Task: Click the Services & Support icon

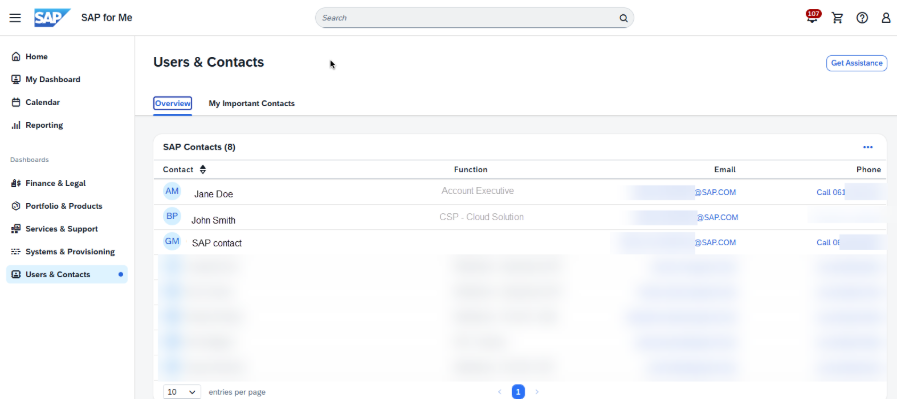Action: 15,229
